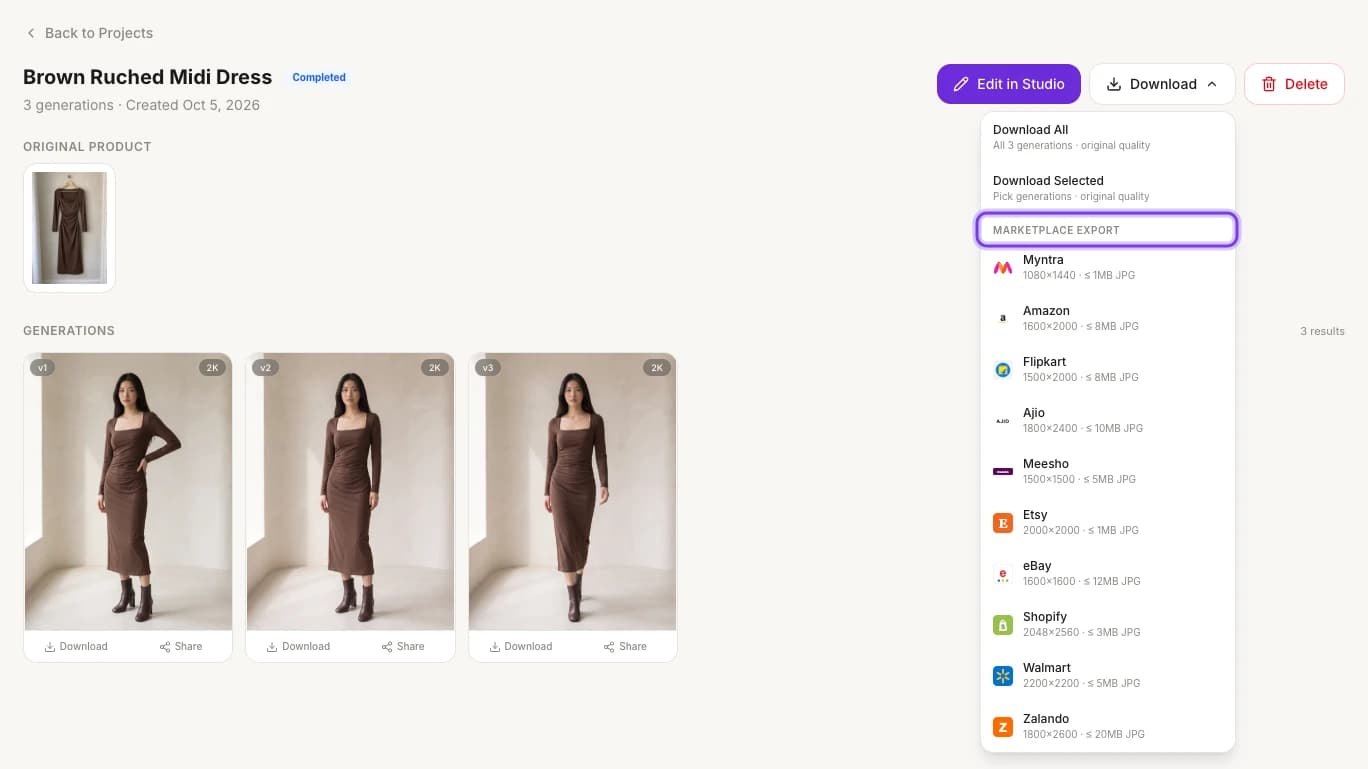
Task: Click the pencil icon in Edit in Studio
Action: pyautogui.click(x=961, y=84)
